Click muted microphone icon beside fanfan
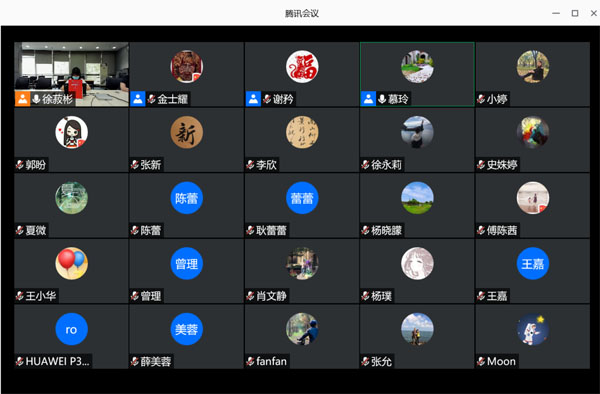This screenshot has height=394, width=600. point(250,361)
